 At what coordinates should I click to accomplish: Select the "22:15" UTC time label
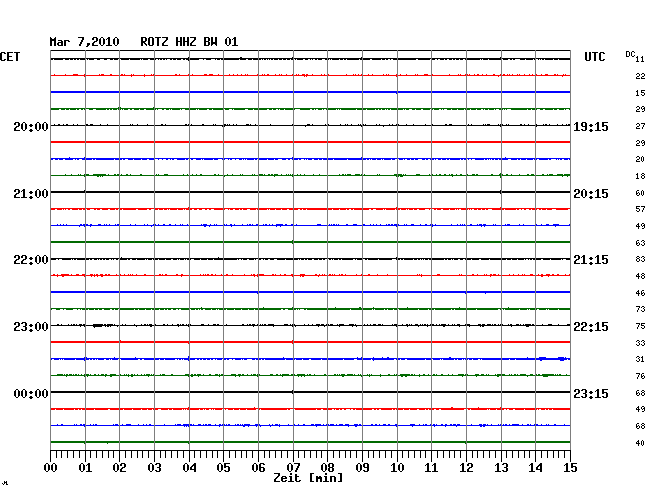591,327
